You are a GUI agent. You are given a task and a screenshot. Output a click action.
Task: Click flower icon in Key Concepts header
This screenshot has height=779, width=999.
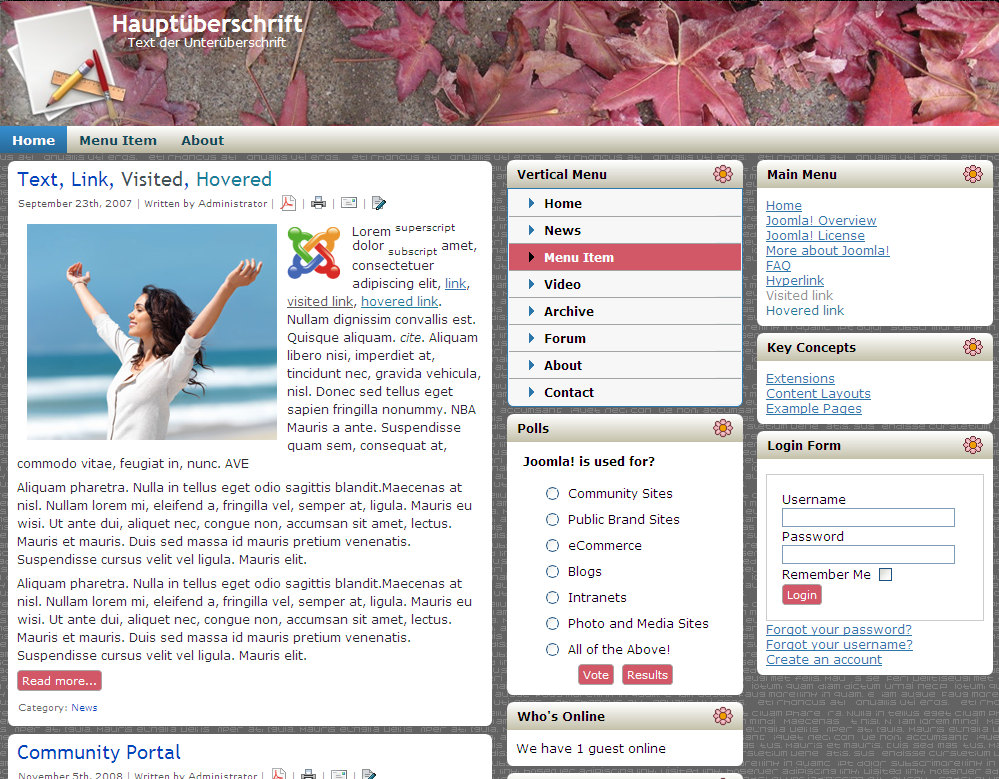pos(972,347)
